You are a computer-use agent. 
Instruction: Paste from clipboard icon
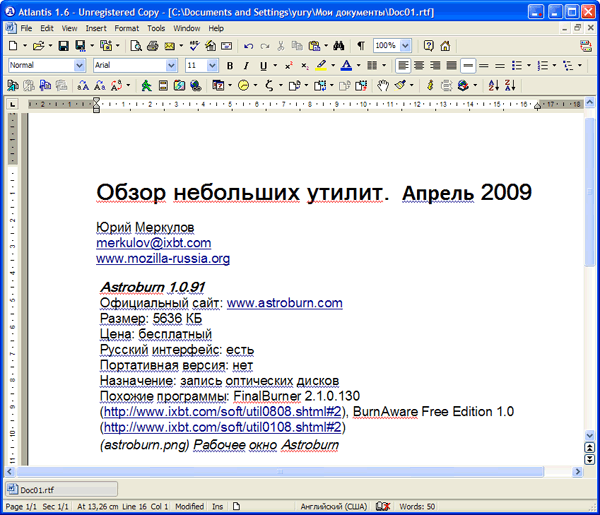click(x=314, y=46)
